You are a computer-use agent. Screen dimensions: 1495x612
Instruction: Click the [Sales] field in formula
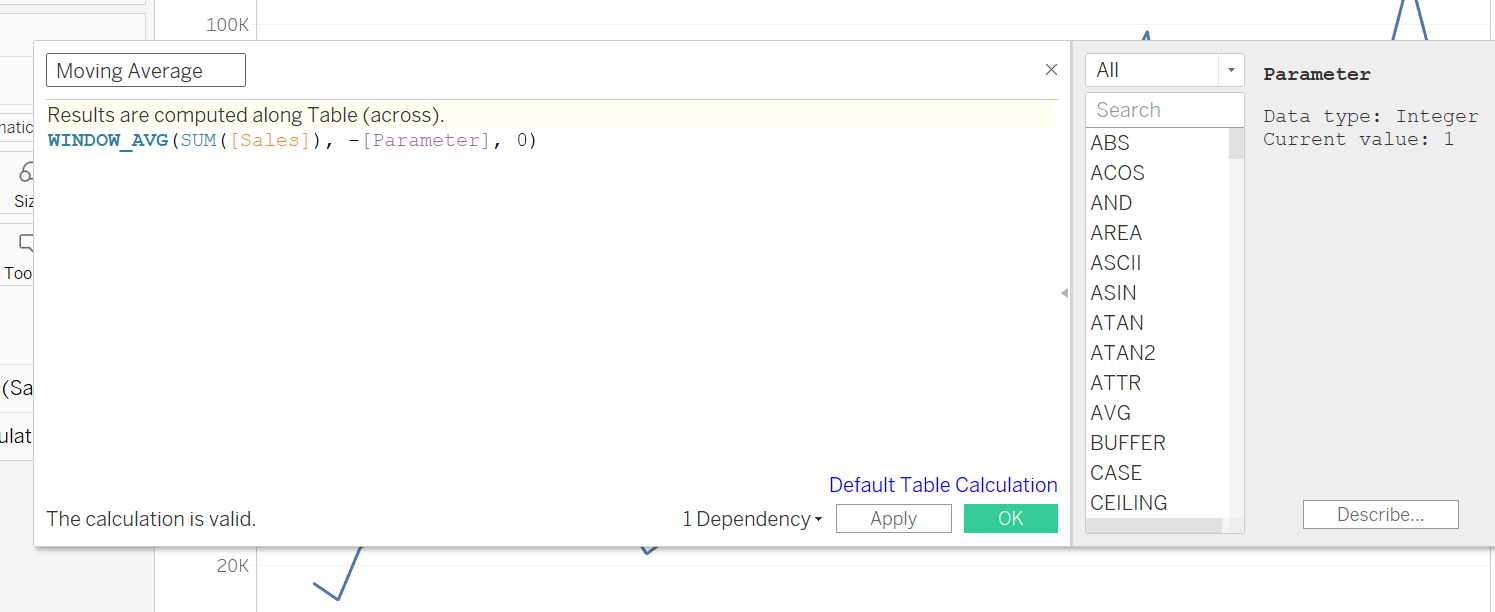point(270,141)
